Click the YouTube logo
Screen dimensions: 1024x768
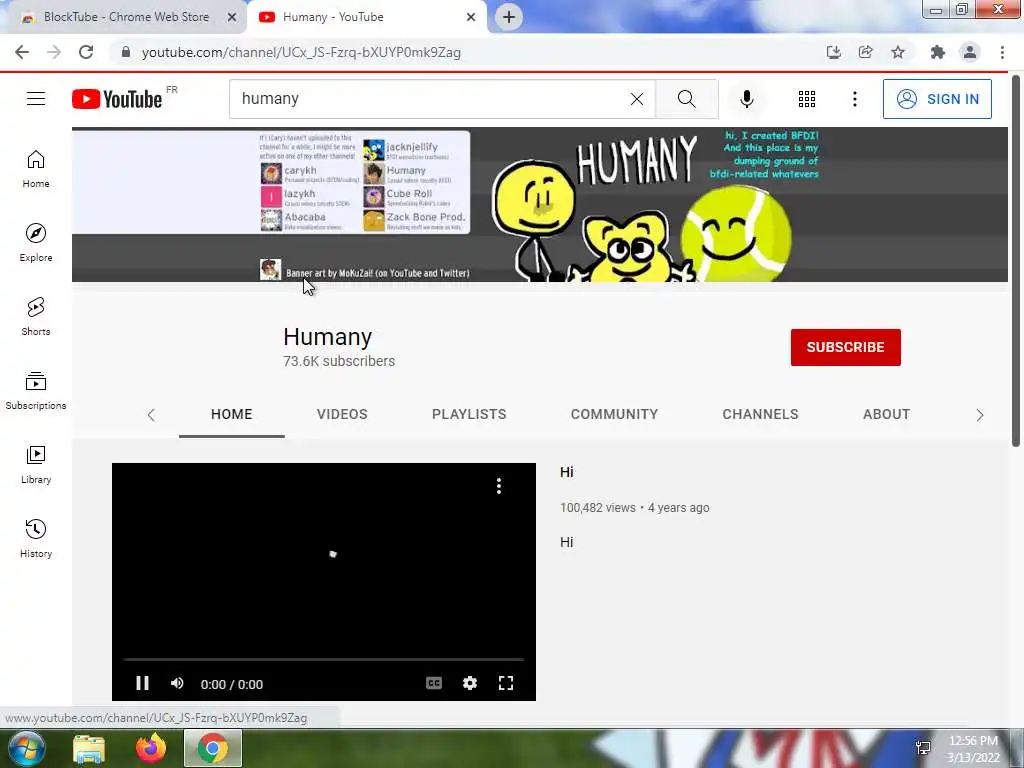(117, 99)
